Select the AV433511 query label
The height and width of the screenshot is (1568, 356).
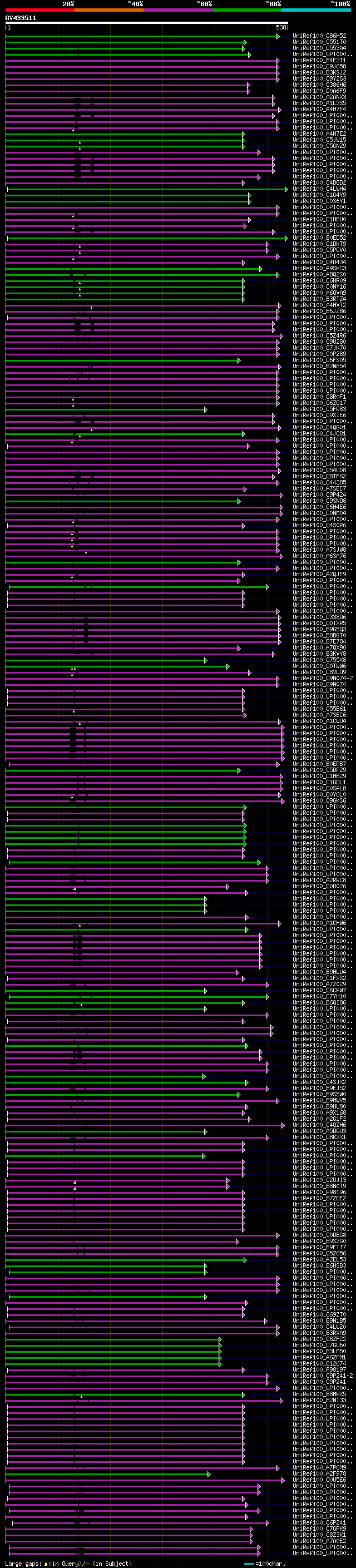[x=21, y=18]
